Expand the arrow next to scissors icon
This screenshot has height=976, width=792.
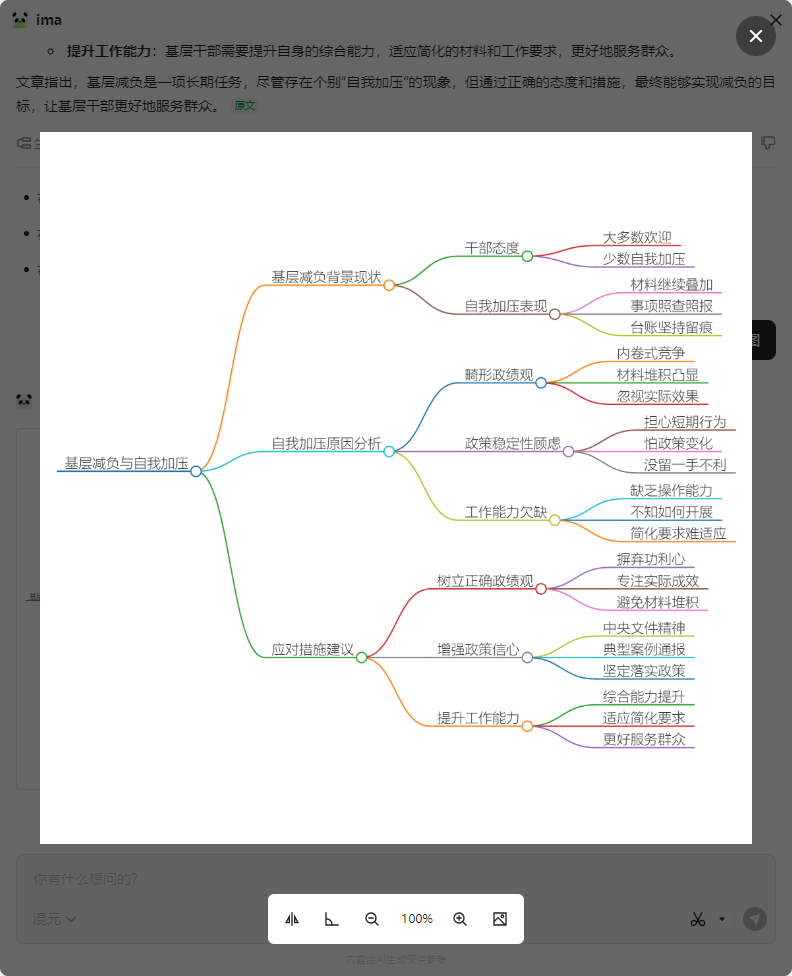coord(722,919)
